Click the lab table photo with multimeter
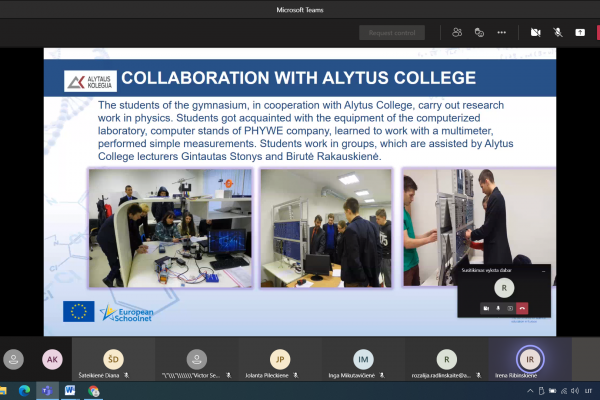This screenshot has height=400, width=600. [170, 228]
